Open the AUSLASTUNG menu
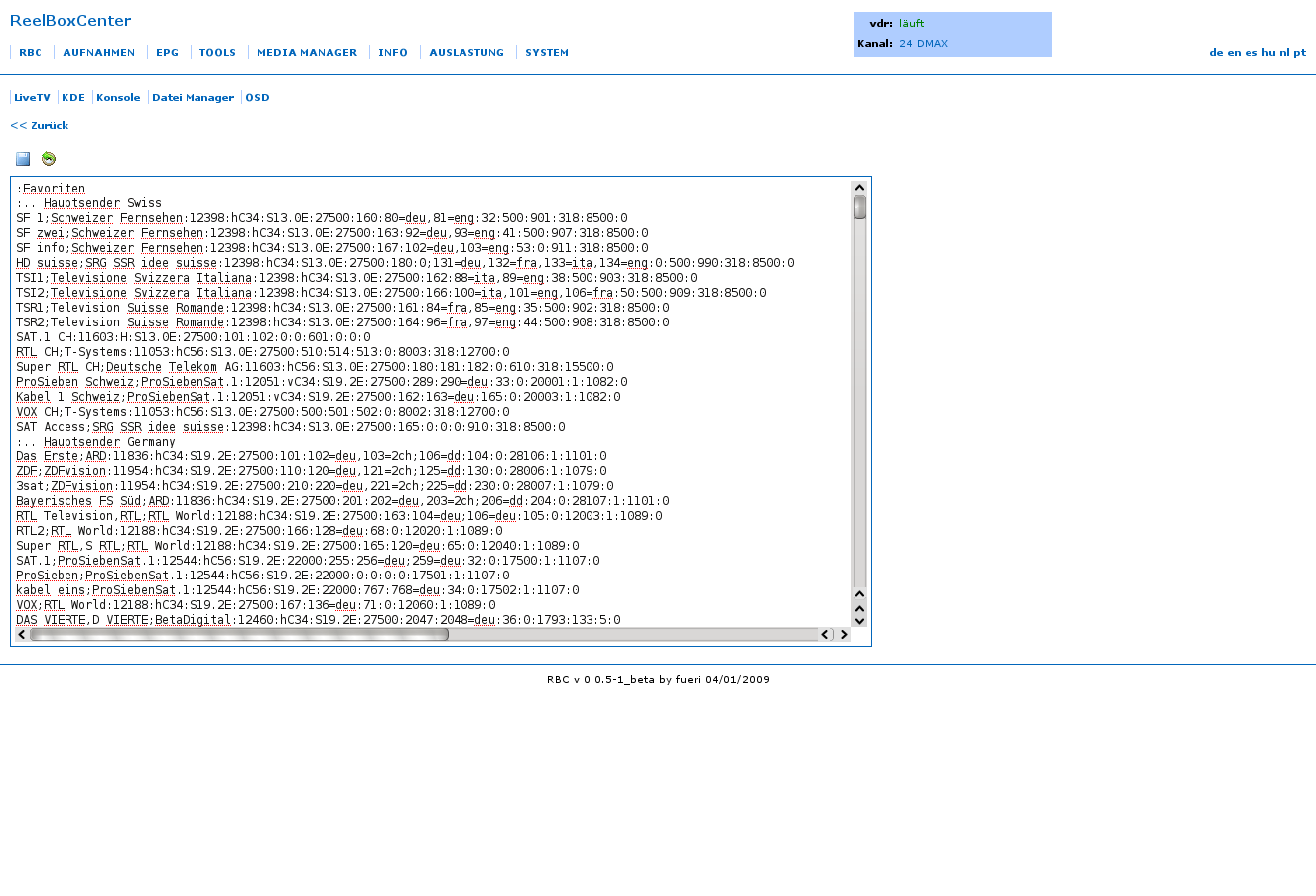Image resolution: width=1316 pixels, height=896 pixels. (x=466, y=53)
